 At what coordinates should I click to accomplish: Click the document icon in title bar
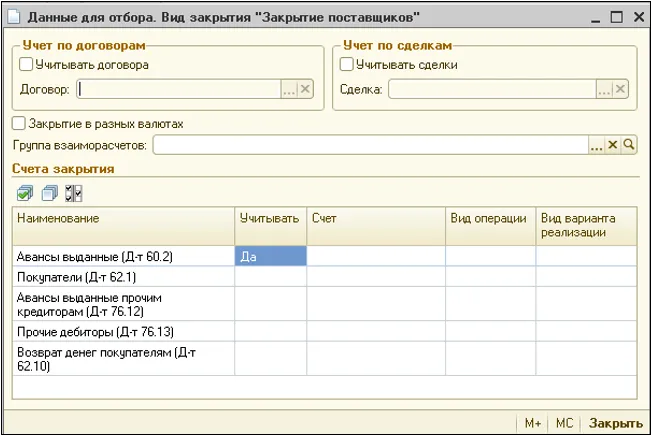click(13, 17)
